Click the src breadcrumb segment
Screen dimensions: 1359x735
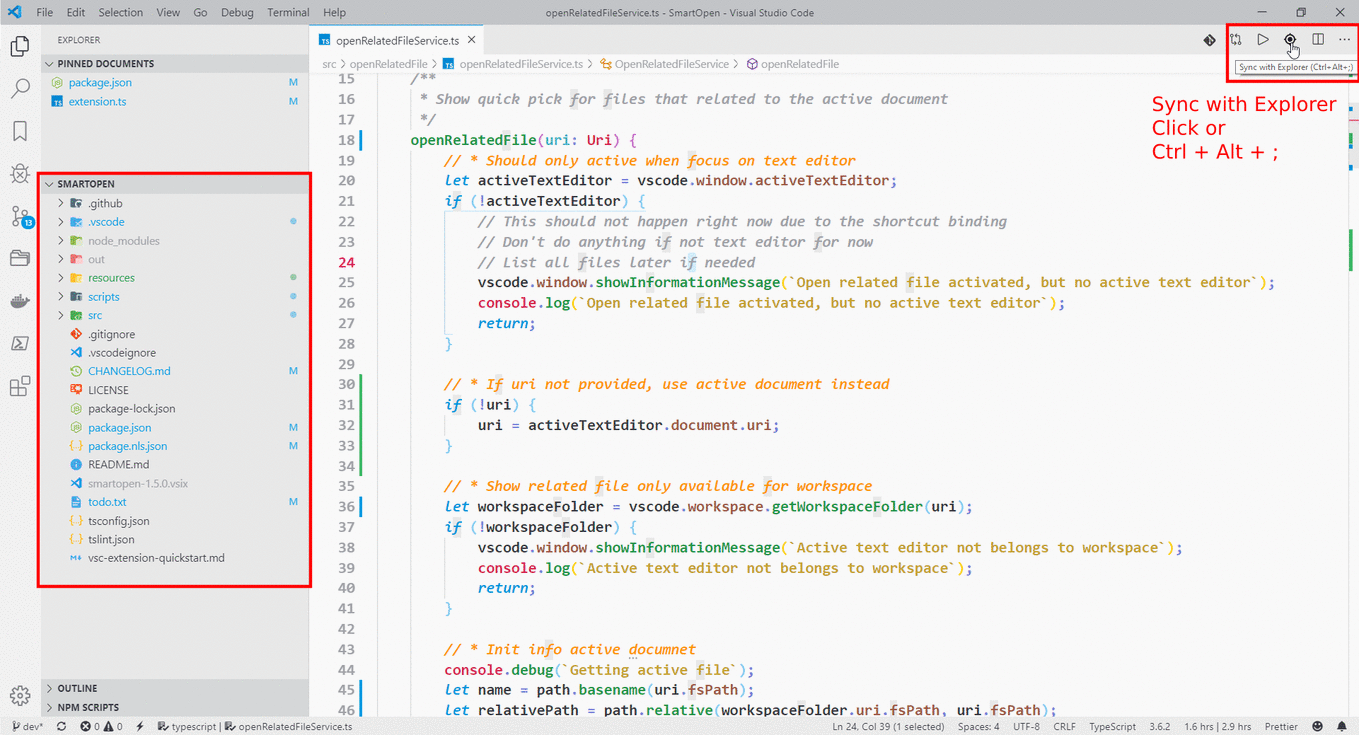pos(329,63)
